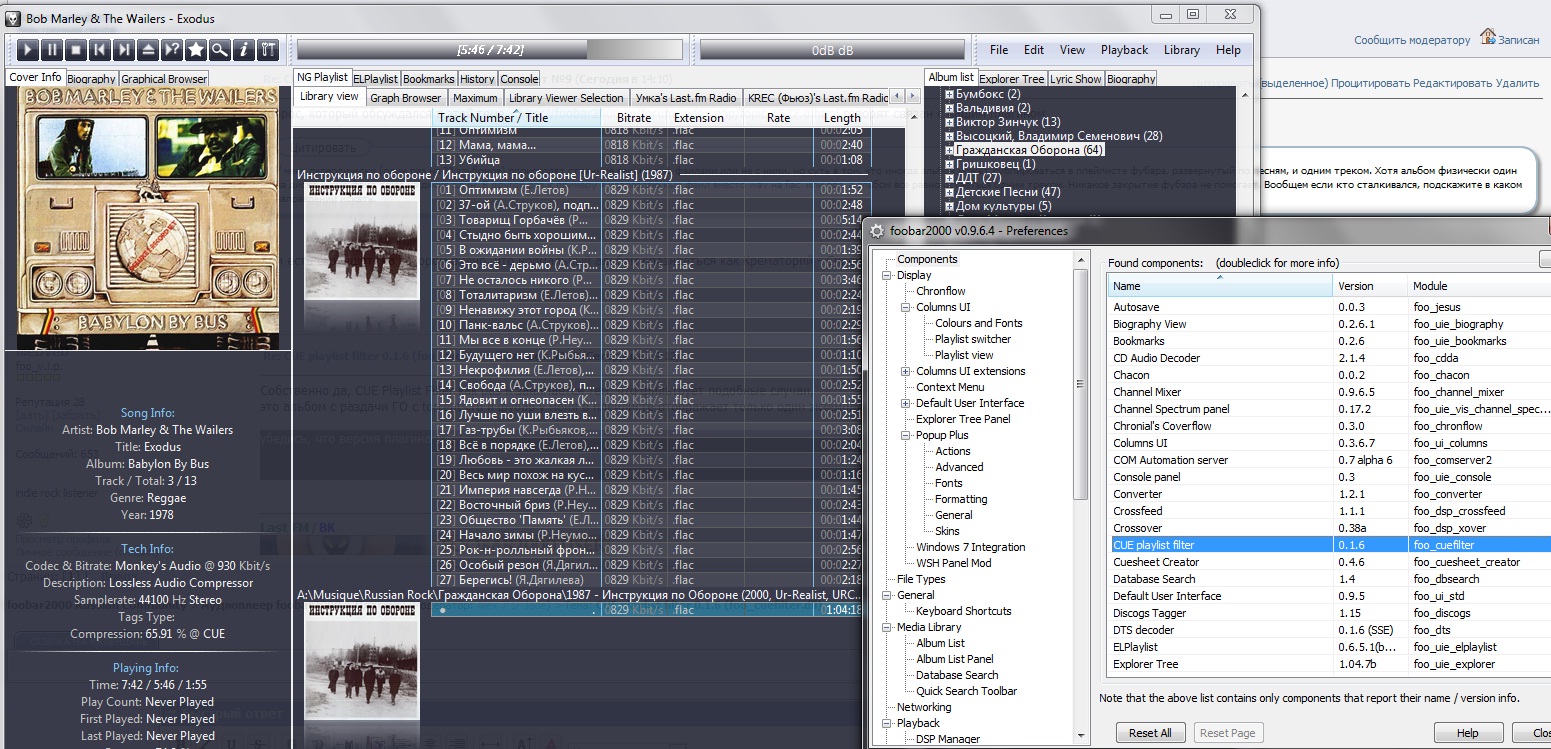Switch to the ELPlaylist tab

(376, 79)
